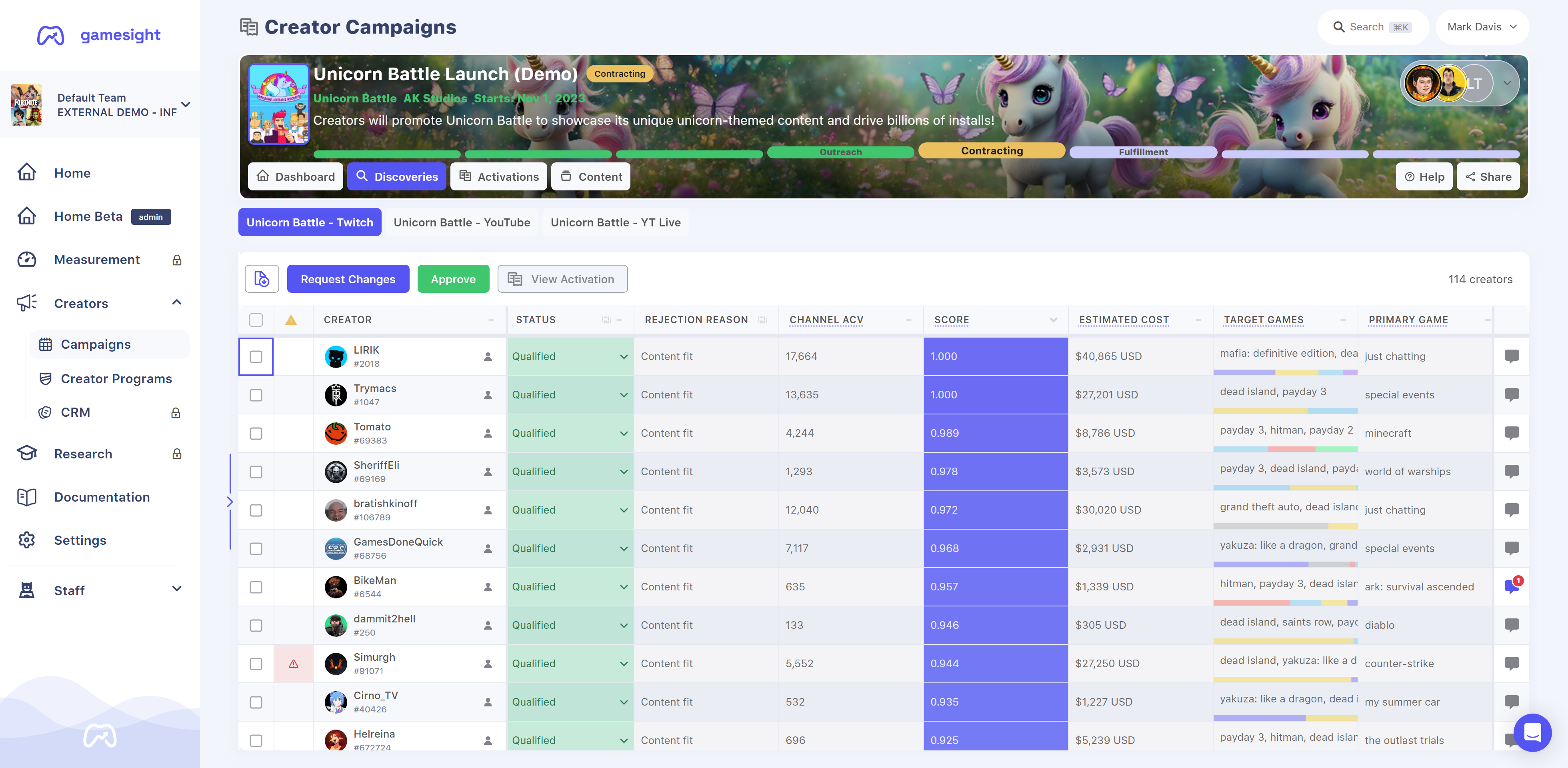Click the Research lock icon
Screen dimensions: 1568x768
click(x=177, y=454)
